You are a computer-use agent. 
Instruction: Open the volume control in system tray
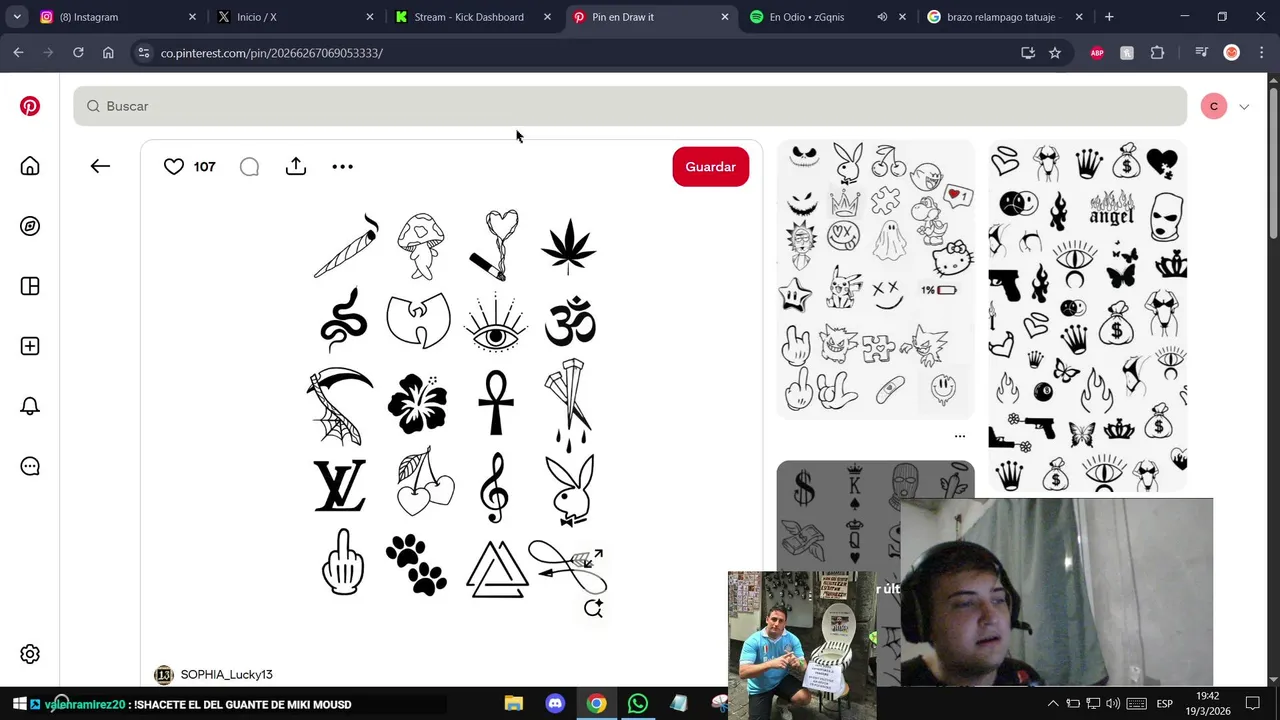coord(1113,704)
